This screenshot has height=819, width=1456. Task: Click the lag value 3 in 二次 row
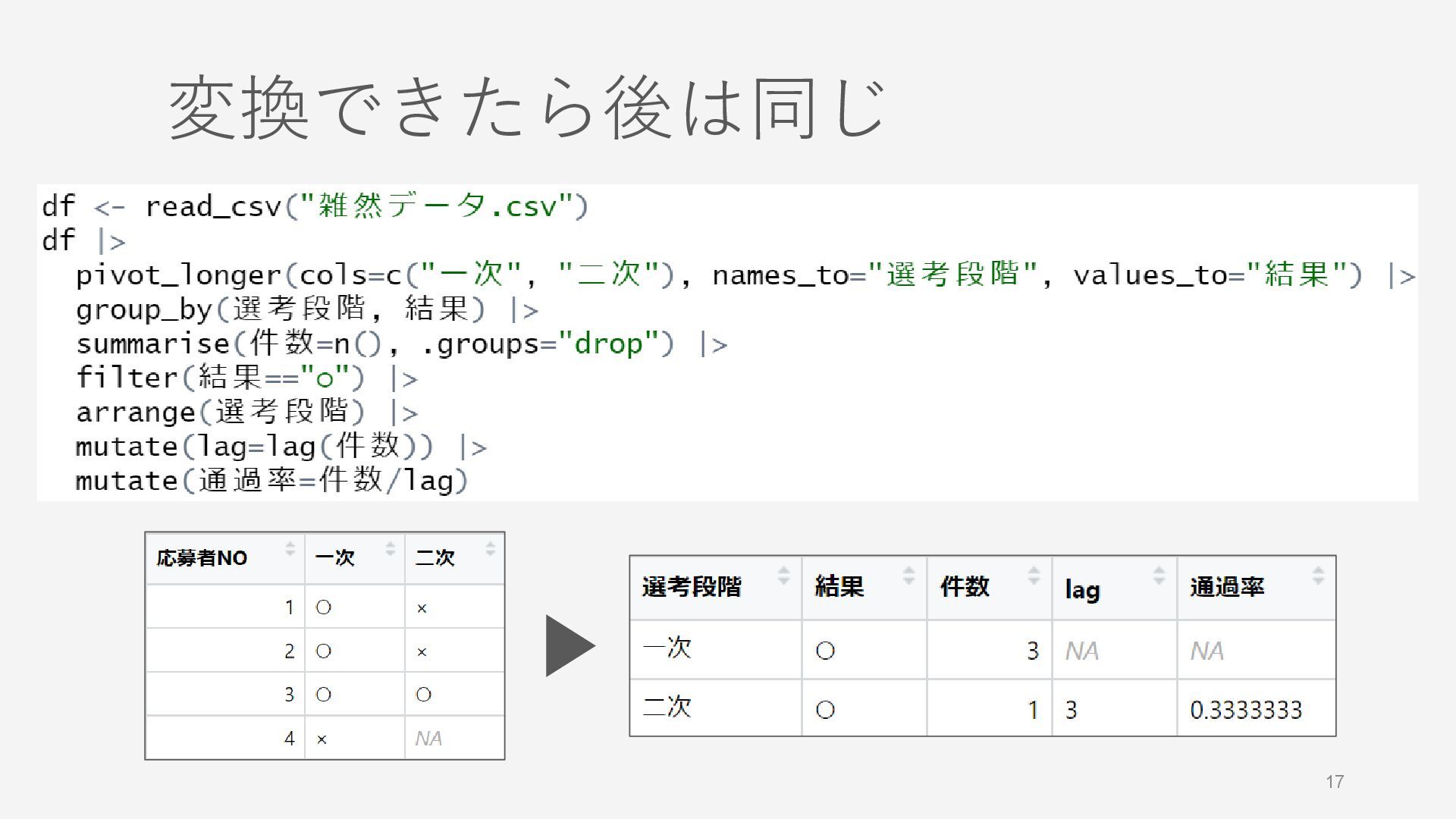point(1071,710)
